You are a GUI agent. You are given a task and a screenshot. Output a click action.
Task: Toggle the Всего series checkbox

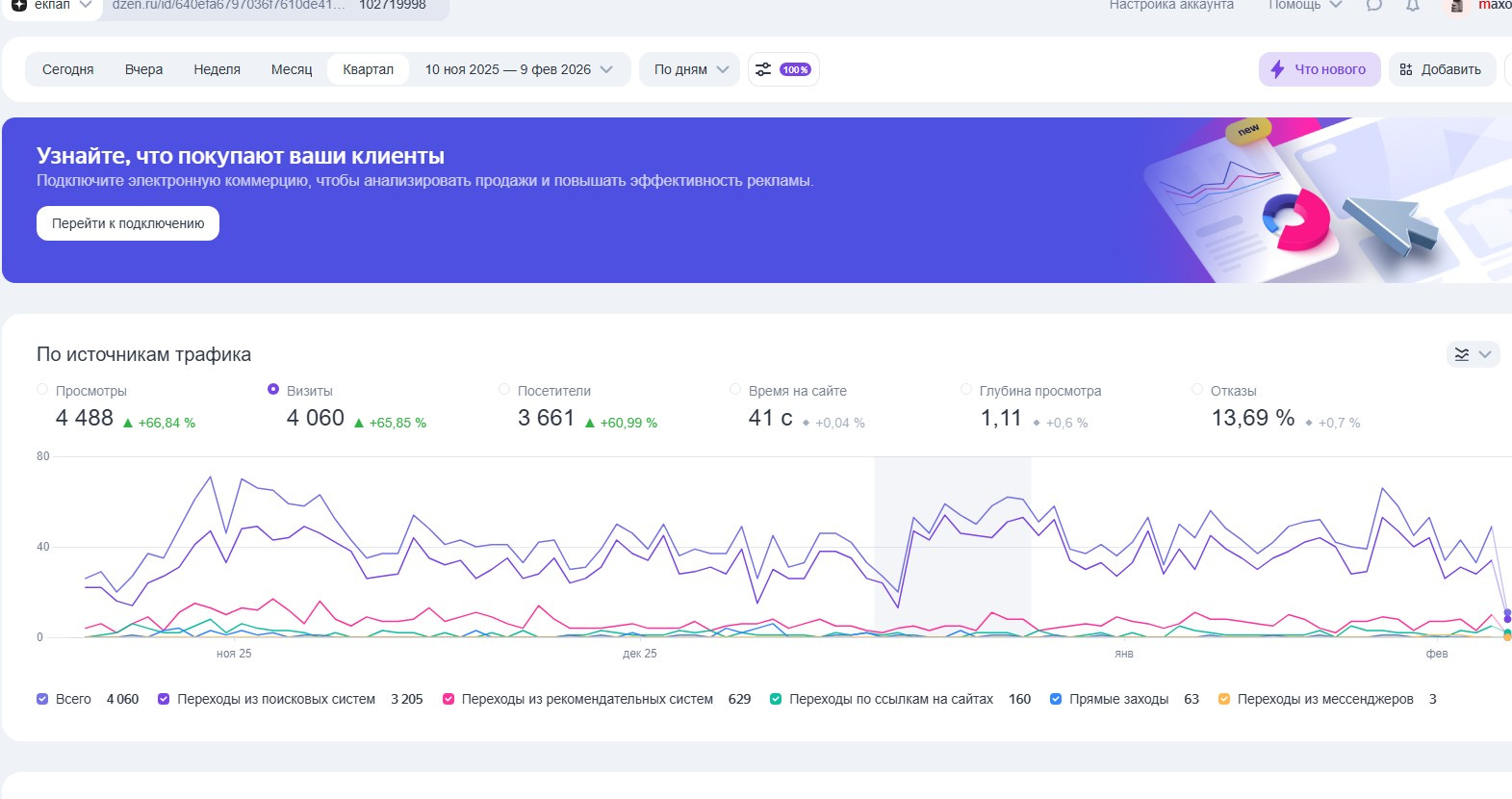coord(42,699)
